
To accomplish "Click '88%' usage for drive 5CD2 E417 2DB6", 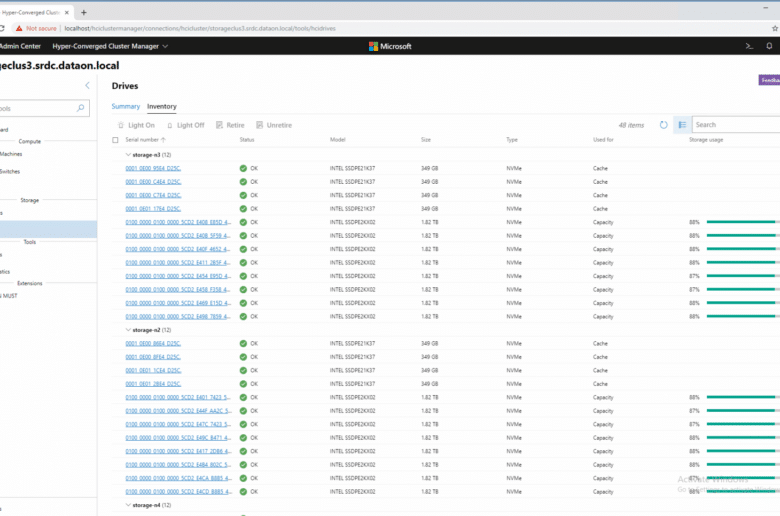I will 694,451.
